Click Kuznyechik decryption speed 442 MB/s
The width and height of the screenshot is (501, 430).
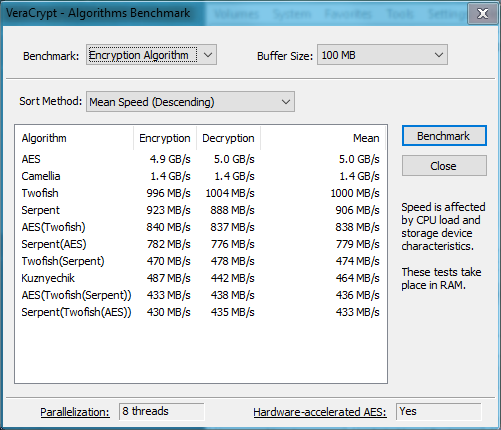[x=232, y=278]
